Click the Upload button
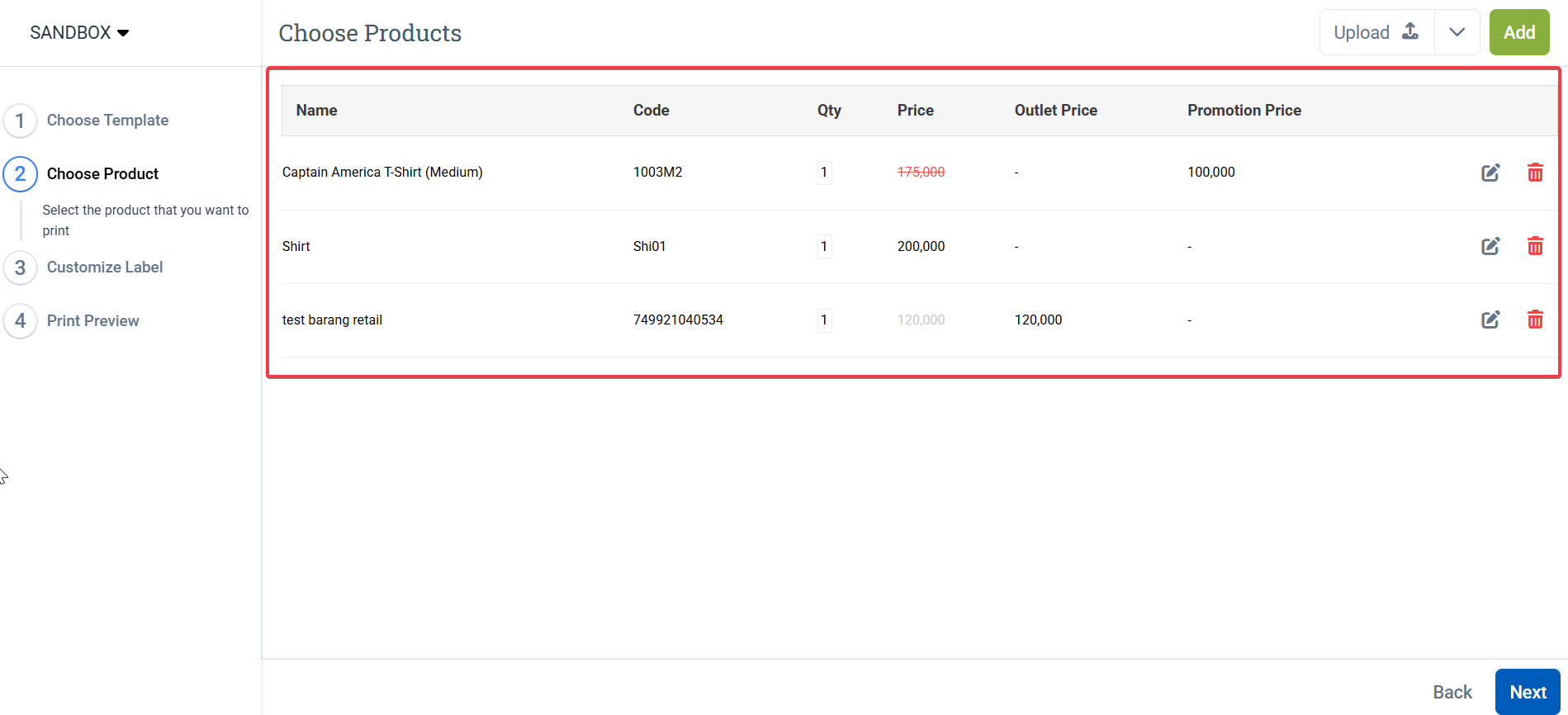 1376,32
